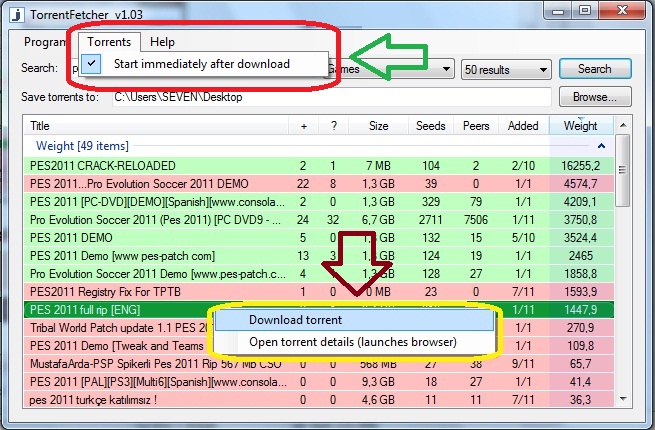This screenshot has width=655, height=430.
Task: Click scrollbar down arrow of results list
Action: (x=623, y=399)
